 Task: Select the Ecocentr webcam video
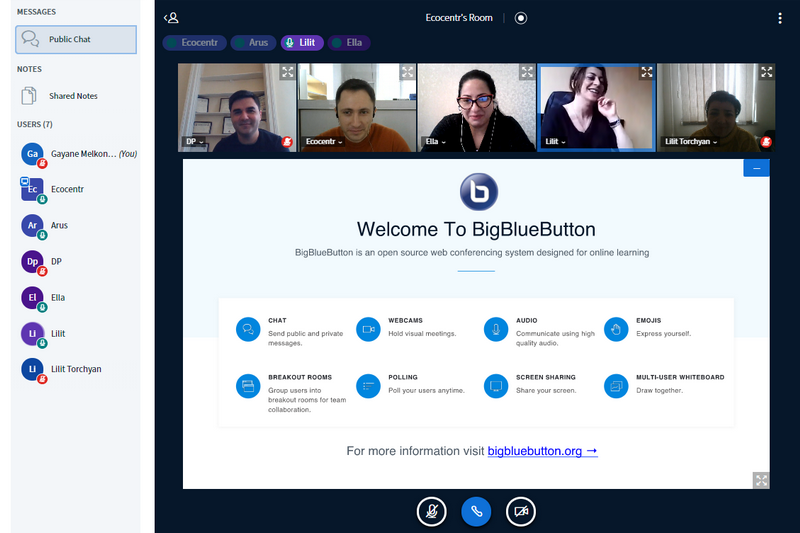pos(357,108)
